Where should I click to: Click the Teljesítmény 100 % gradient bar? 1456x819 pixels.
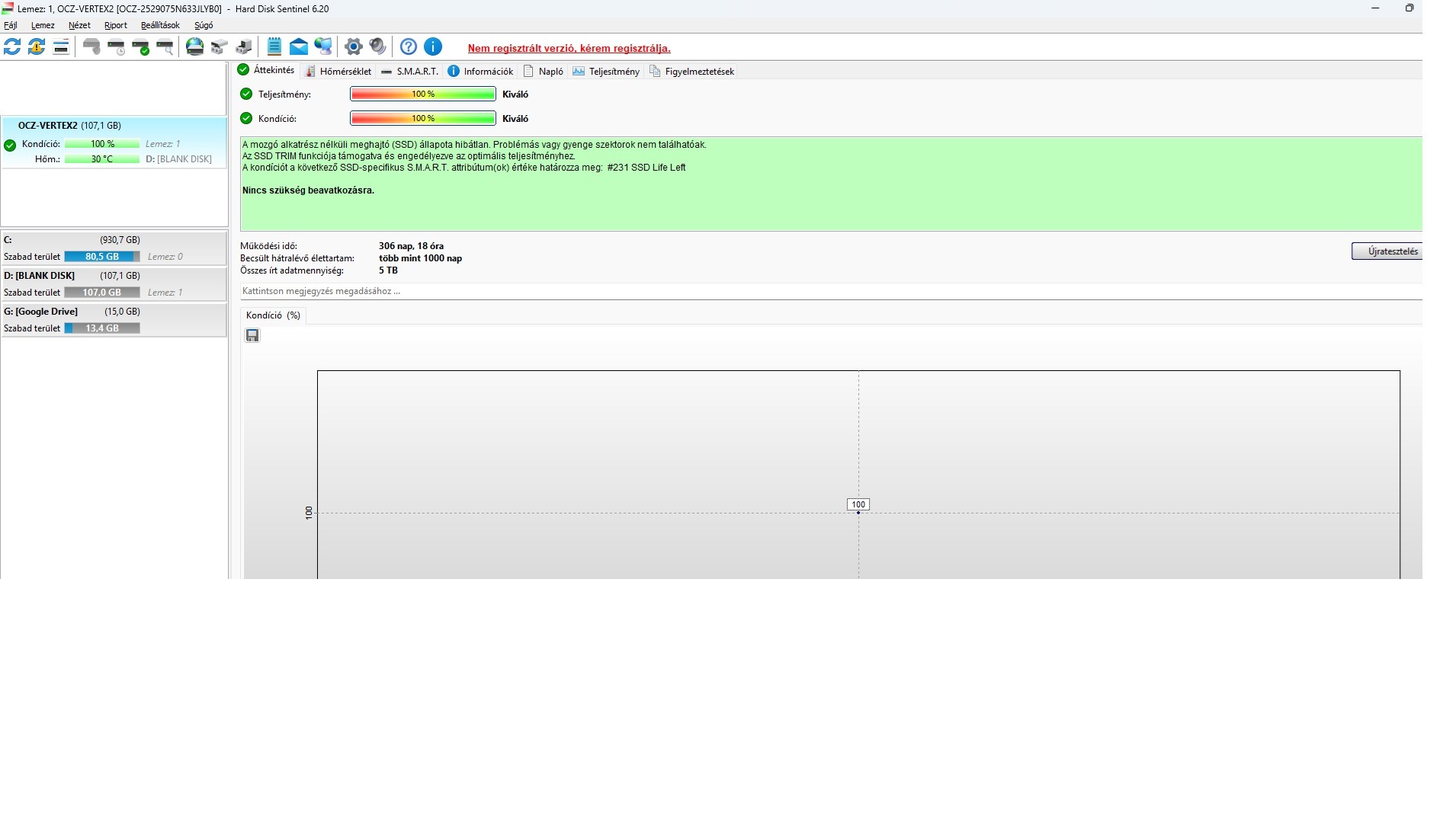point(423,94)
